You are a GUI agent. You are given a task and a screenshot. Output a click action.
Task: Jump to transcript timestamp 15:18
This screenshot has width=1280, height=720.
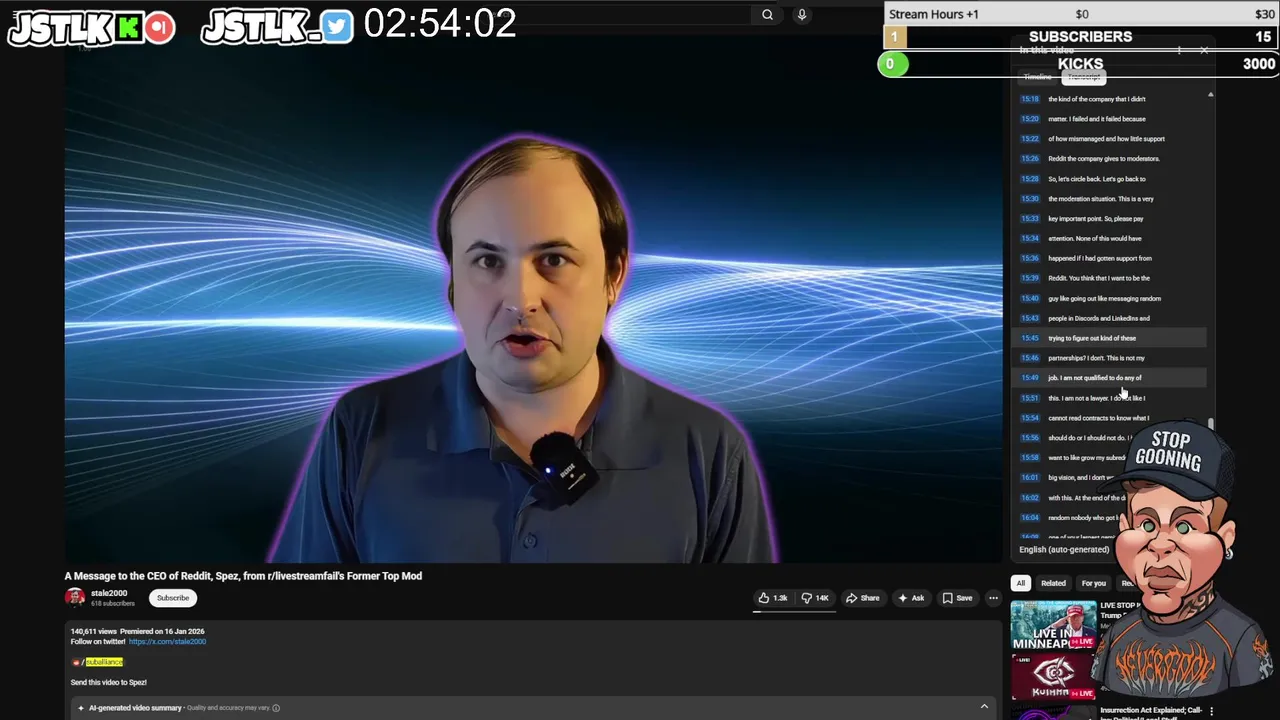[x=1030, y=99]
